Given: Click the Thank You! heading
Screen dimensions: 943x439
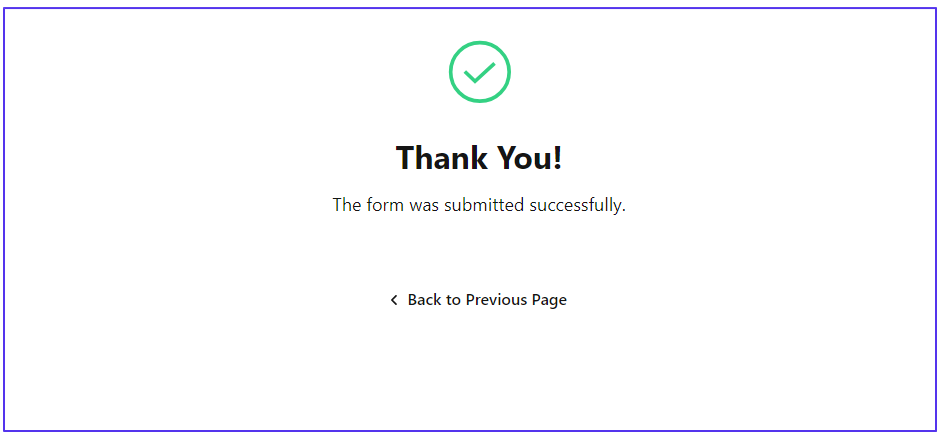Looking at the screenshot, I should [x=479, y=158].
